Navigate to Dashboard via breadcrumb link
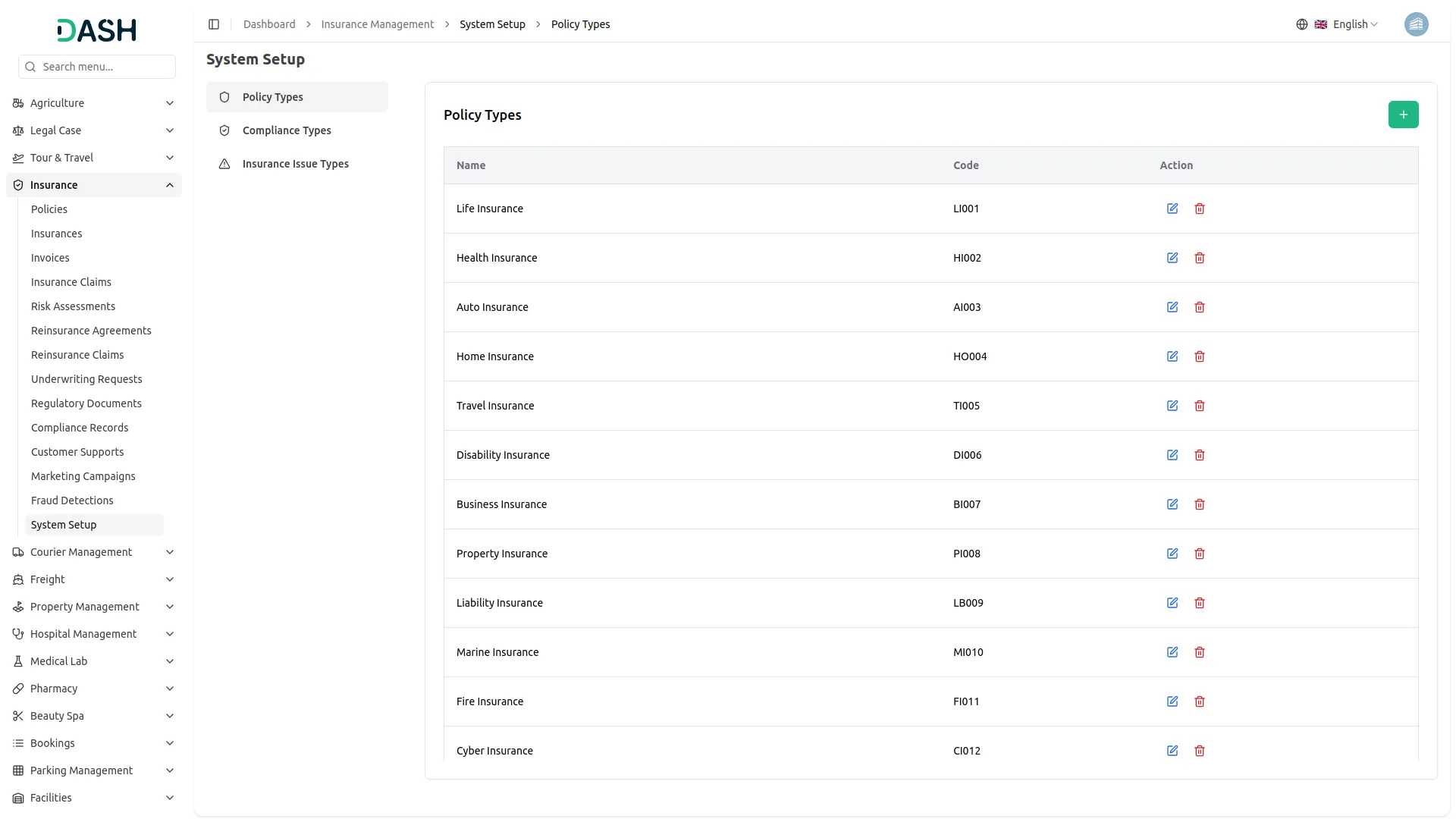The height and width of the screenshot is (819, 1456). (x=269, y=24)
